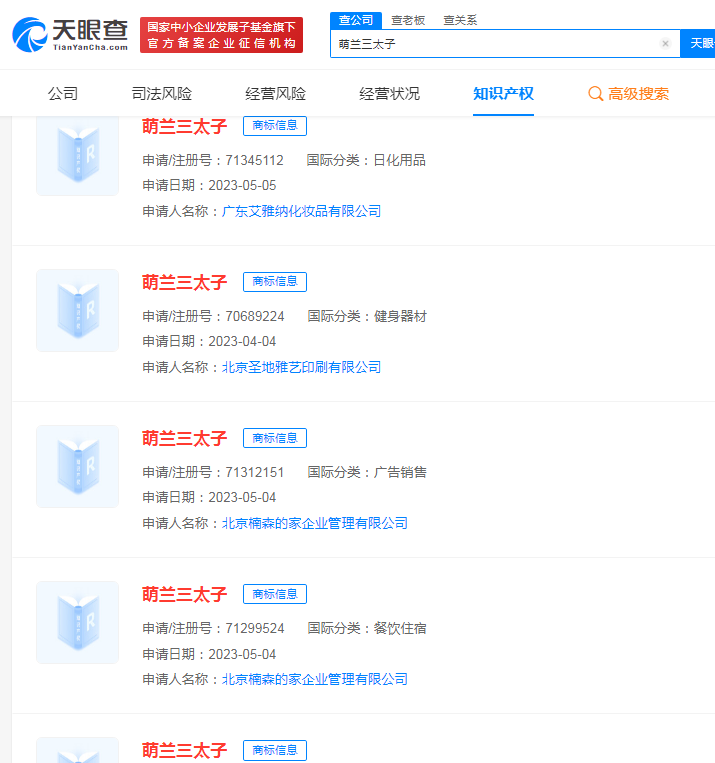715x763 pixels.
Task: Select registration number 70689224 text
Action: [255, 316]
